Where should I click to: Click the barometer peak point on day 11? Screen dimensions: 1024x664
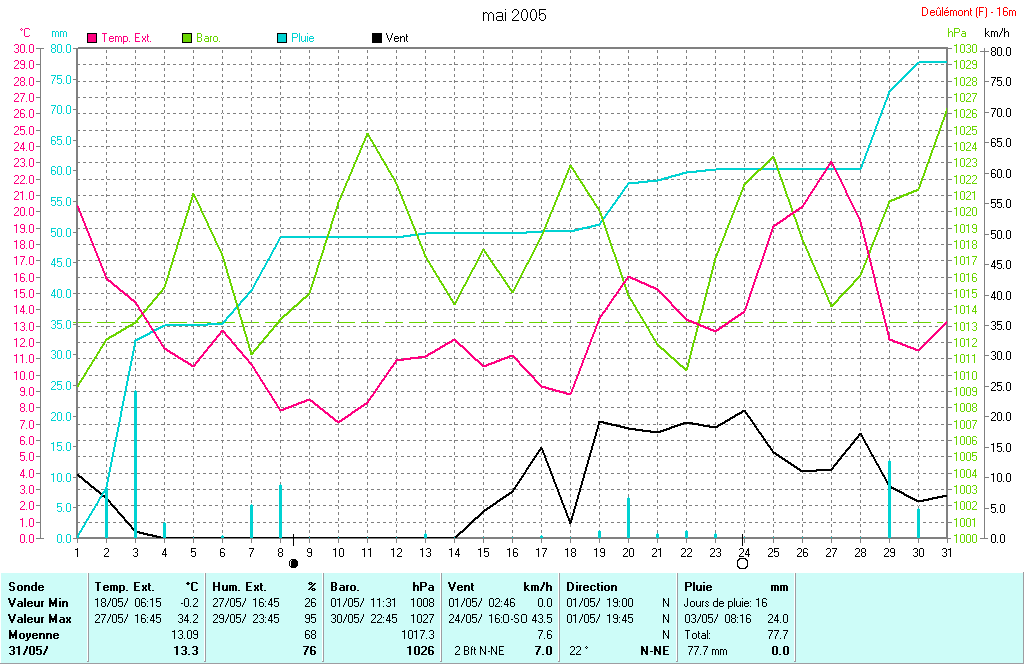click(367, 133)
